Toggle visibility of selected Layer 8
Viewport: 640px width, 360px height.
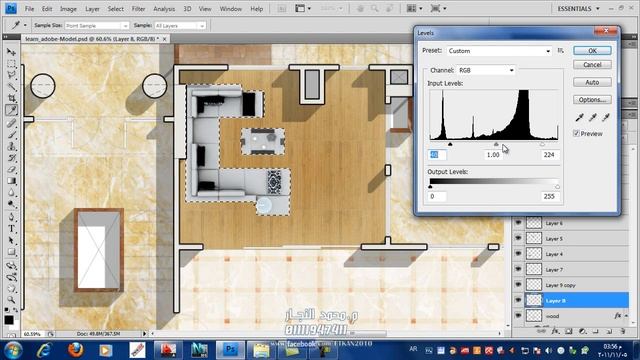[x=518, y=300]
